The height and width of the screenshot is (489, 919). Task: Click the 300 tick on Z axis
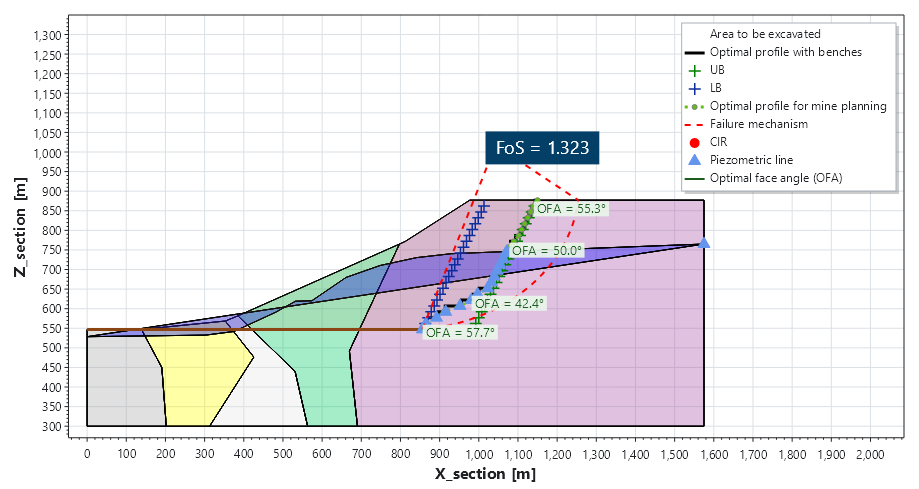(52, 426)
